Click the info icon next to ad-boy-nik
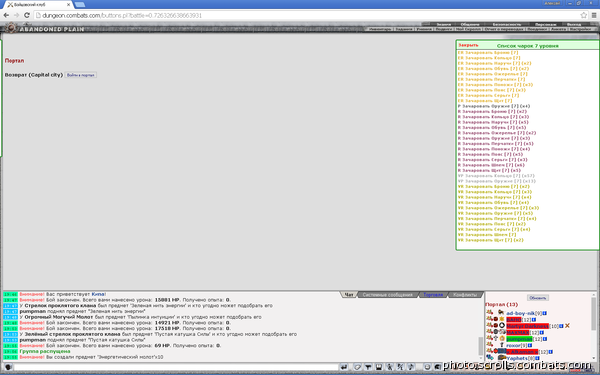The height and width of the screenshot is (375, 600). click(x=545, y=313)
